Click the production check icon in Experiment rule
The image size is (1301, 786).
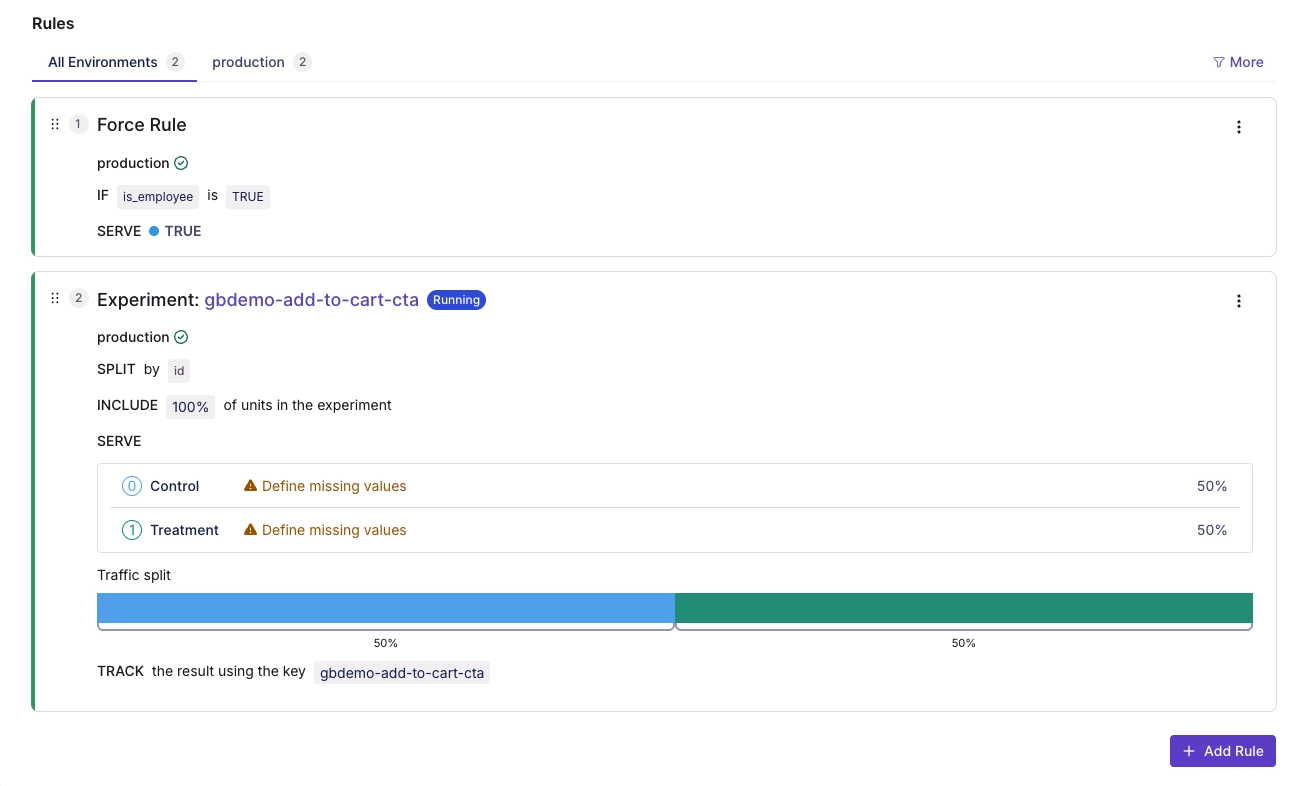pos(181,337)
